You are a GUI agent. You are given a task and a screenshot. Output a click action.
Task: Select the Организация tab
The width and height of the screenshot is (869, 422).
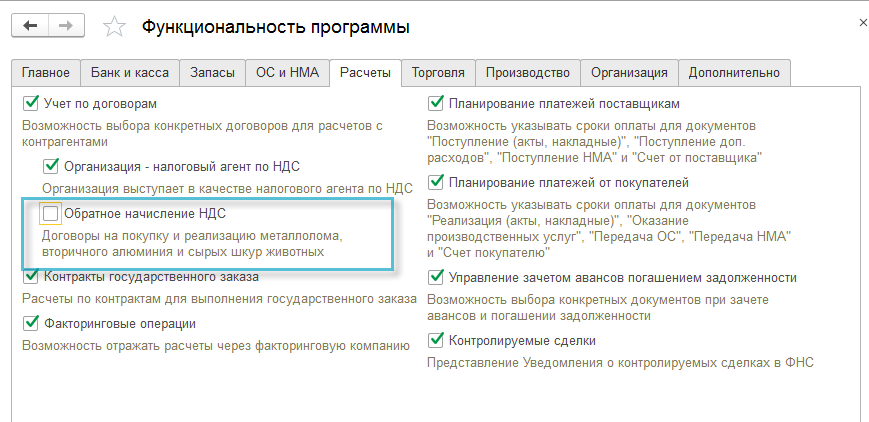click(629, 73)
